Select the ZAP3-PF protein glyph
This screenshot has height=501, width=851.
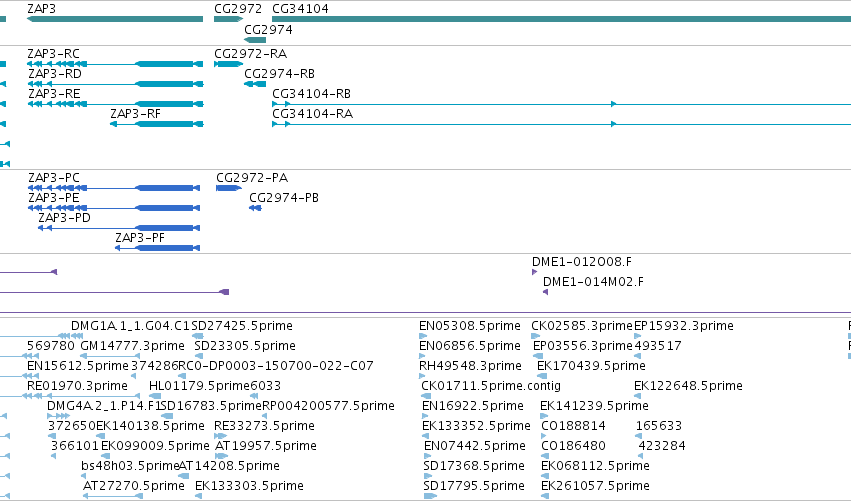(x=157, y=248)
